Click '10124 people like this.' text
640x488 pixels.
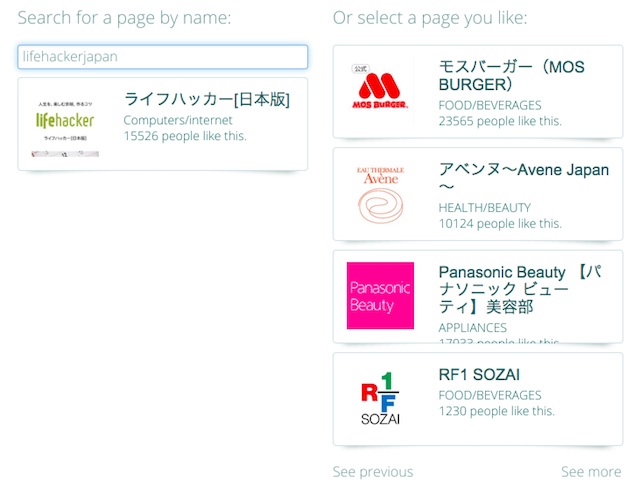point(500,224)
